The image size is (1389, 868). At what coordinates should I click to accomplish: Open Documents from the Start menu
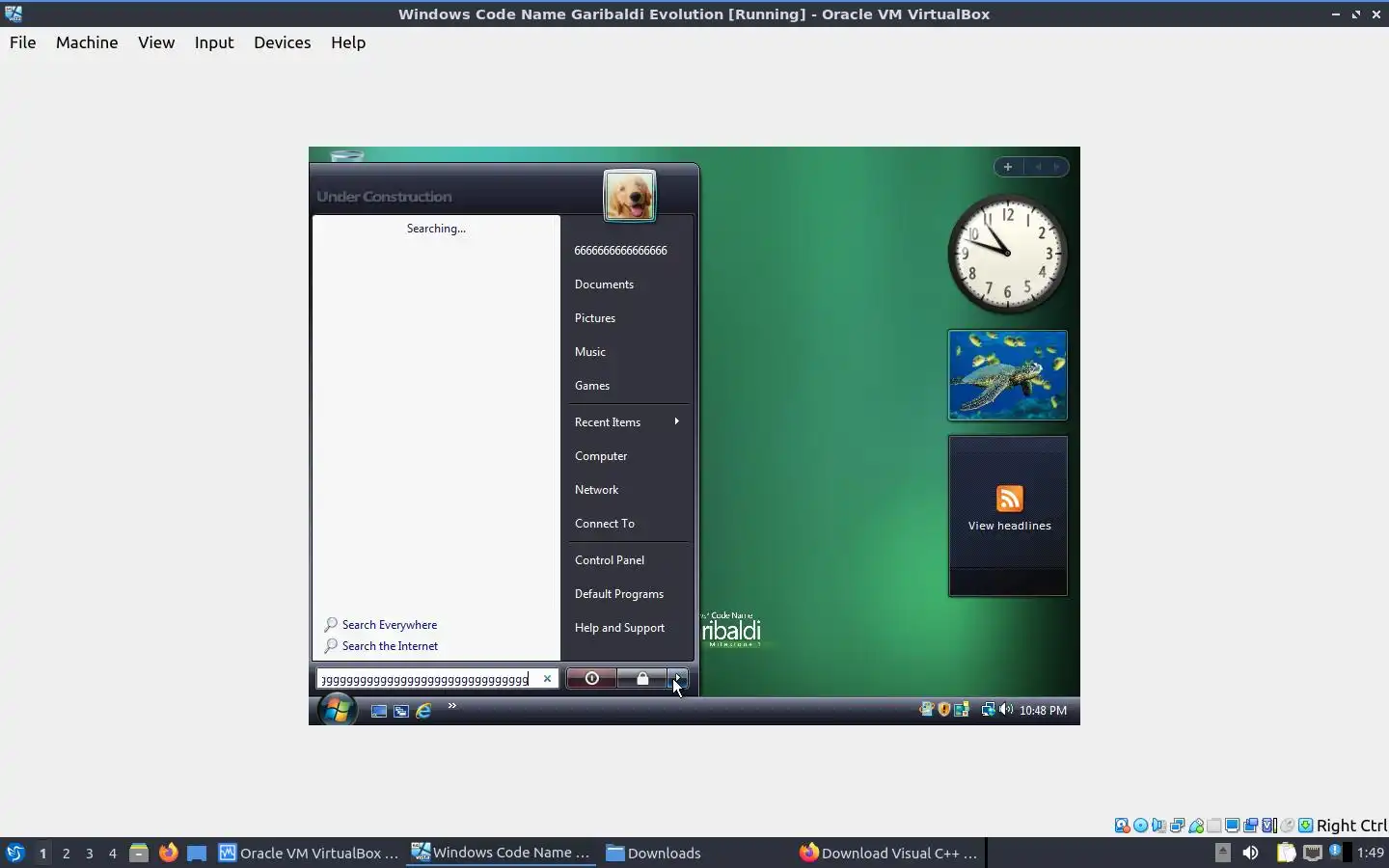[x=604, y=285]
